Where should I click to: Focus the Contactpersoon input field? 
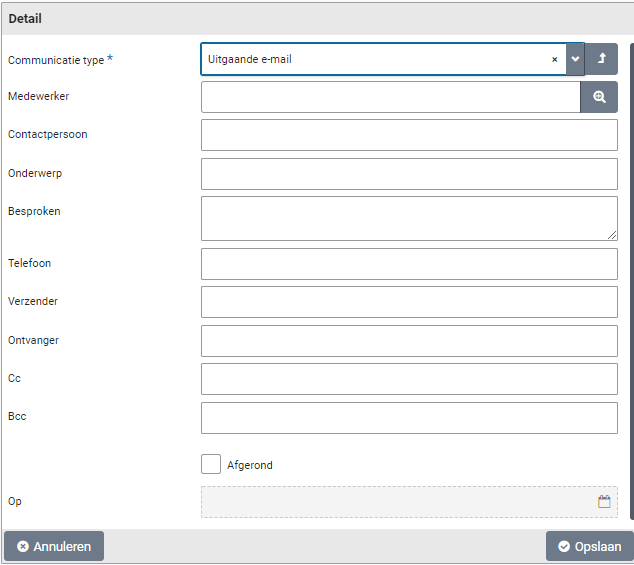(409, 135)
